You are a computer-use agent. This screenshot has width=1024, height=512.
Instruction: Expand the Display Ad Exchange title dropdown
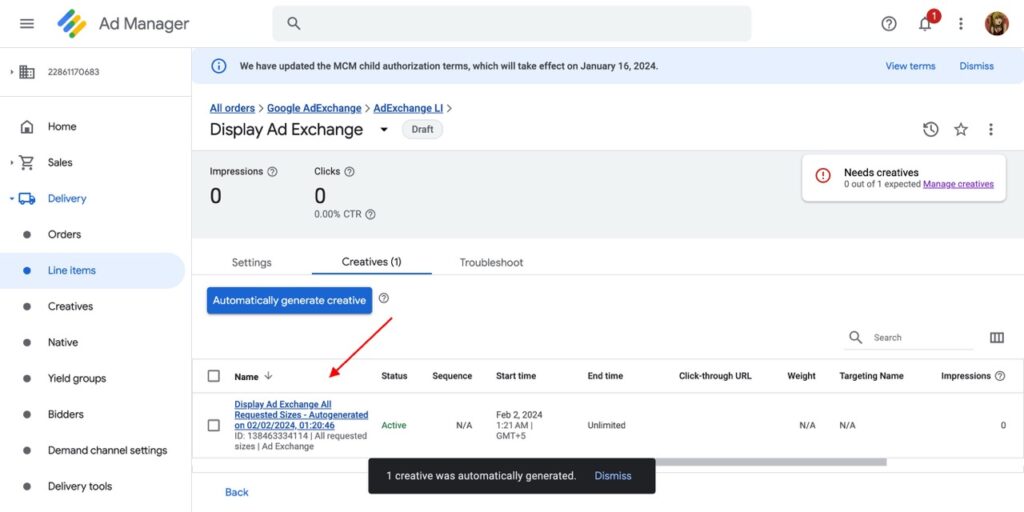click(x=384, y=130)
